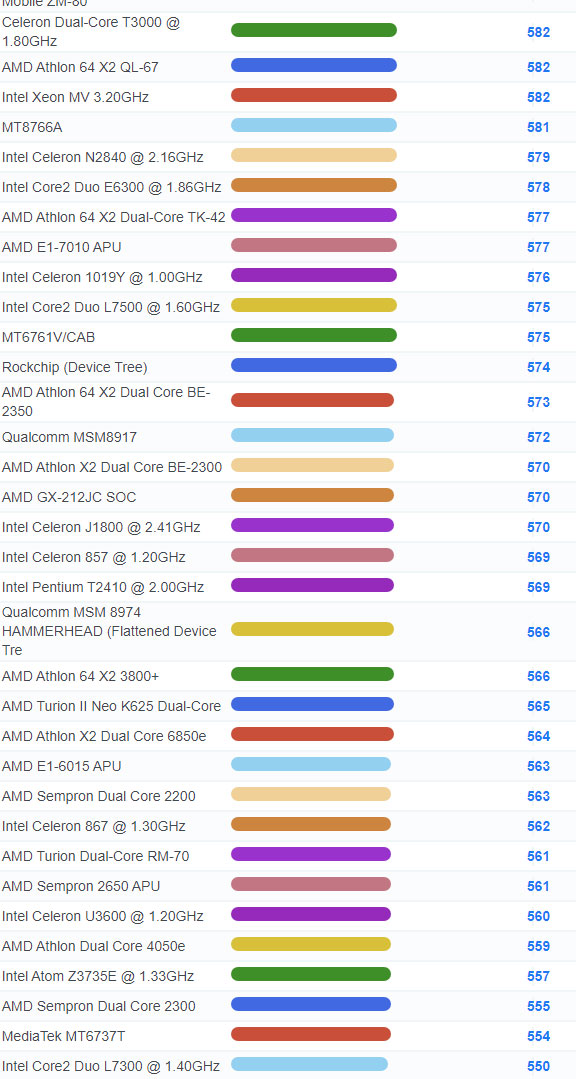
Task: Open AMD GX-212JC SOC entry
Action: (x=69, y=498)
